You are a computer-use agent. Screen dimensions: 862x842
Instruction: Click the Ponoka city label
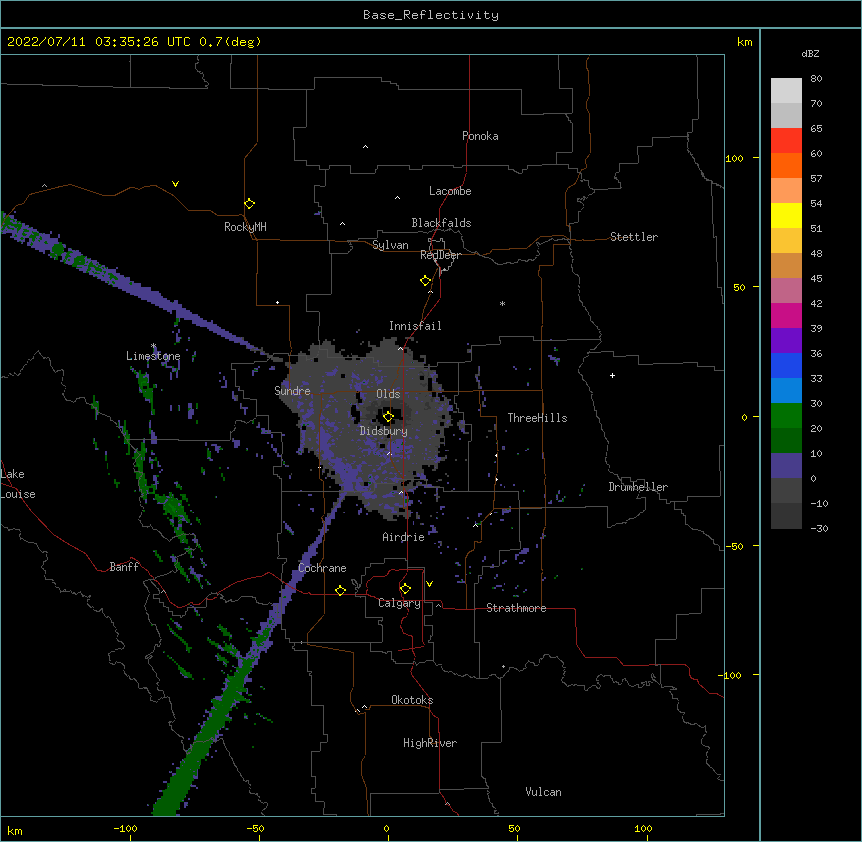[480, 136]
